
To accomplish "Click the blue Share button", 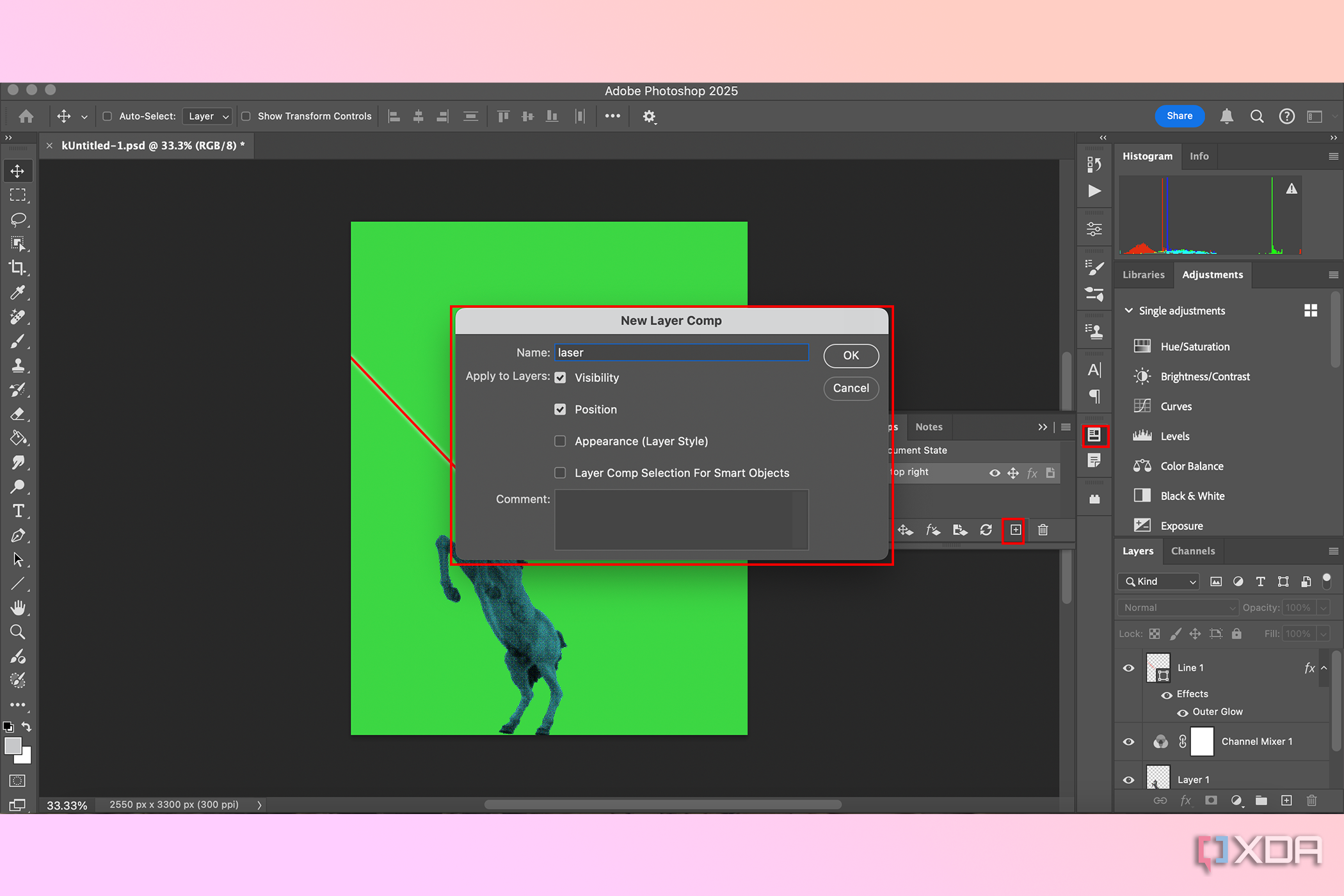I will (x=1180, y=116).
